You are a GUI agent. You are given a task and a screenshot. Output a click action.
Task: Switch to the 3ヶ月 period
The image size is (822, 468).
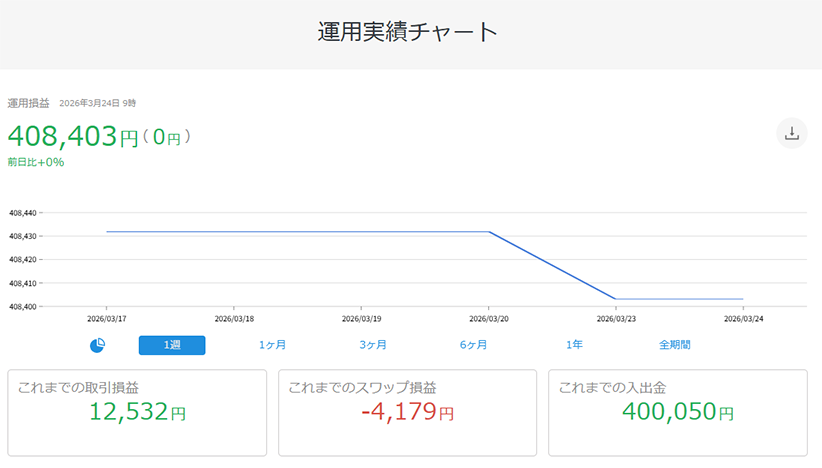click(x=373, y=345)
